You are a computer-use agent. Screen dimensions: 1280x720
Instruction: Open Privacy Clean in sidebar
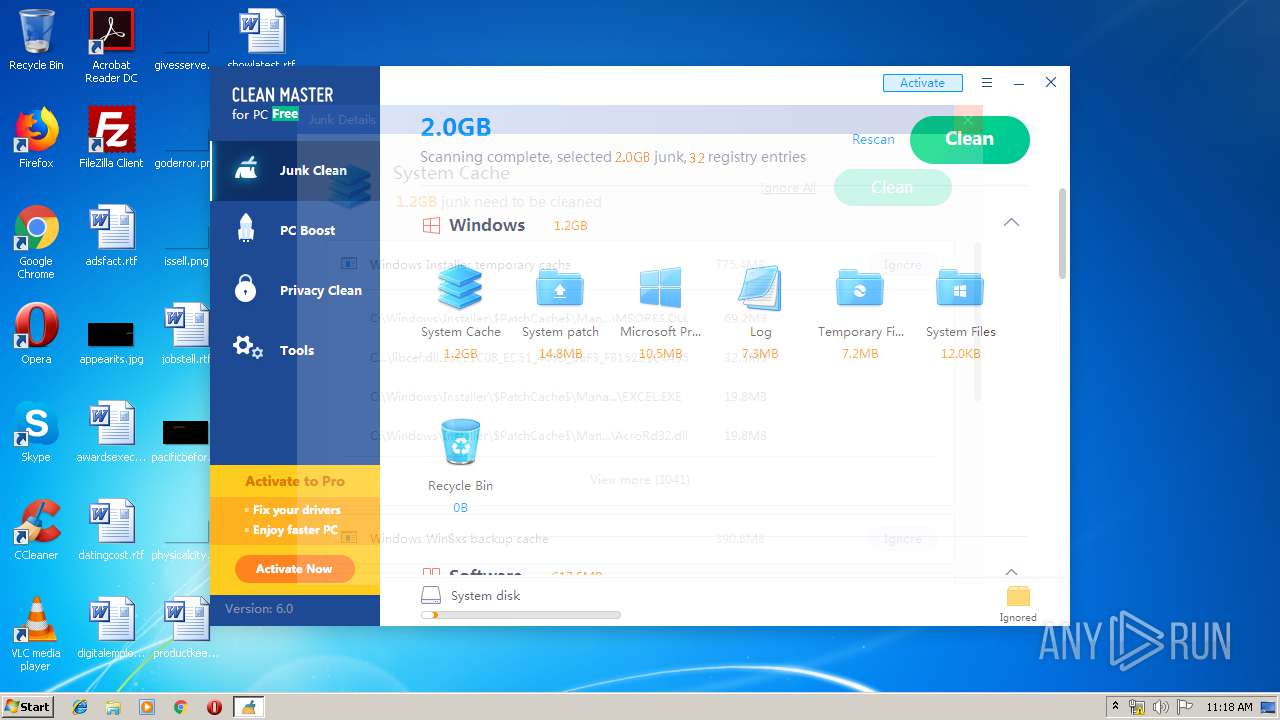coord(295,290)
